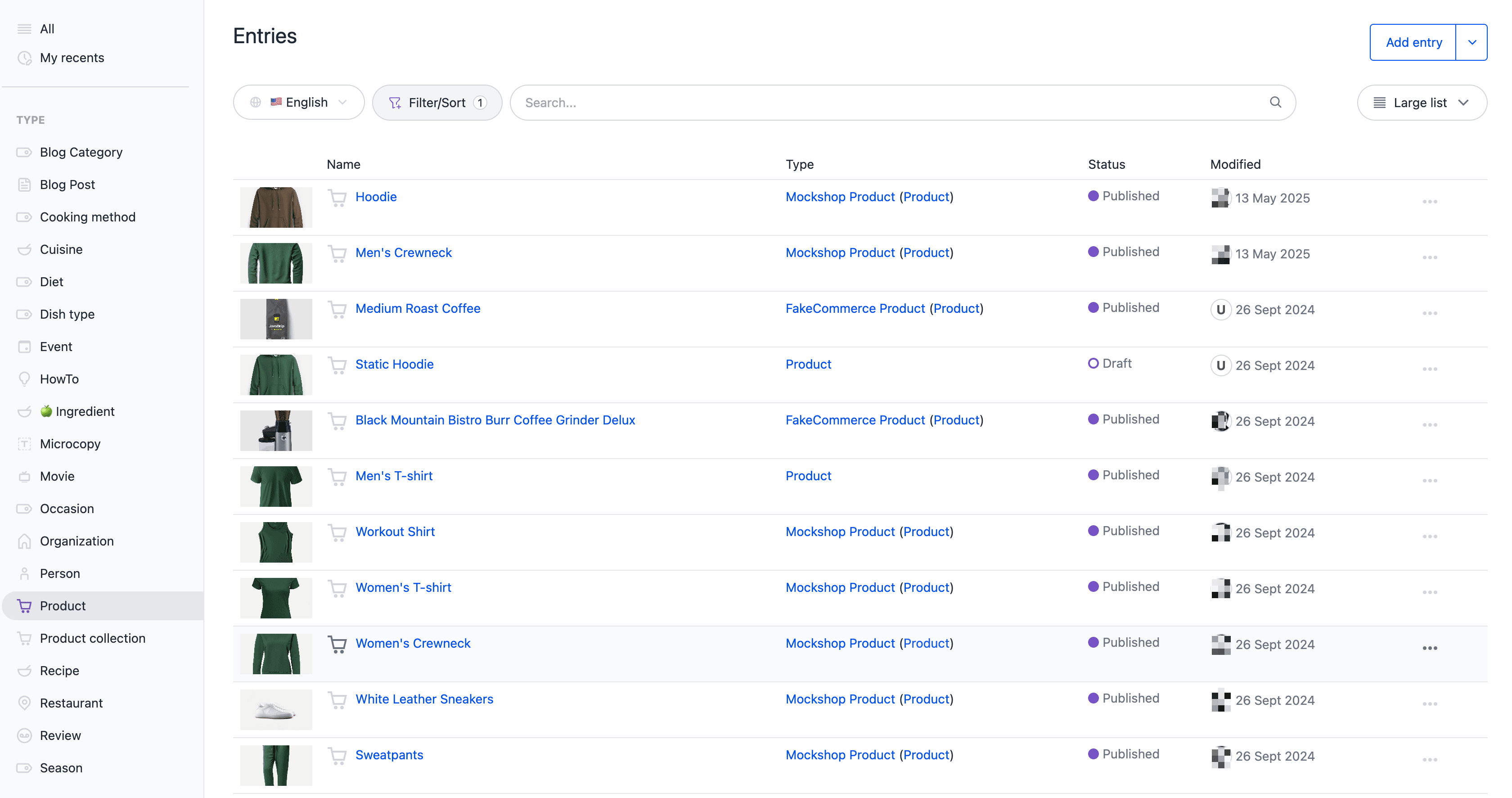Screen dimensions: 1512x798
Task: Open the Filter/Sort panel
Action: (436, 103)
